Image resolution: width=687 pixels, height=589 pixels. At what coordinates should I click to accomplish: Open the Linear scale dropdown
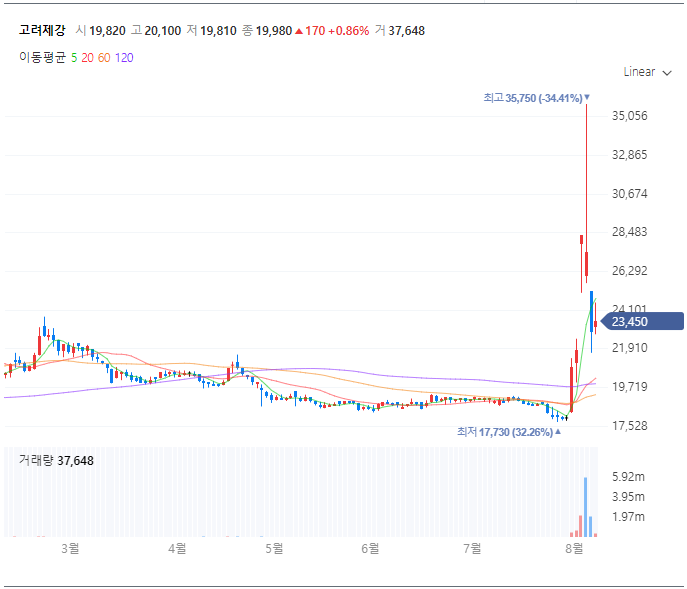(x=647, y=72)
